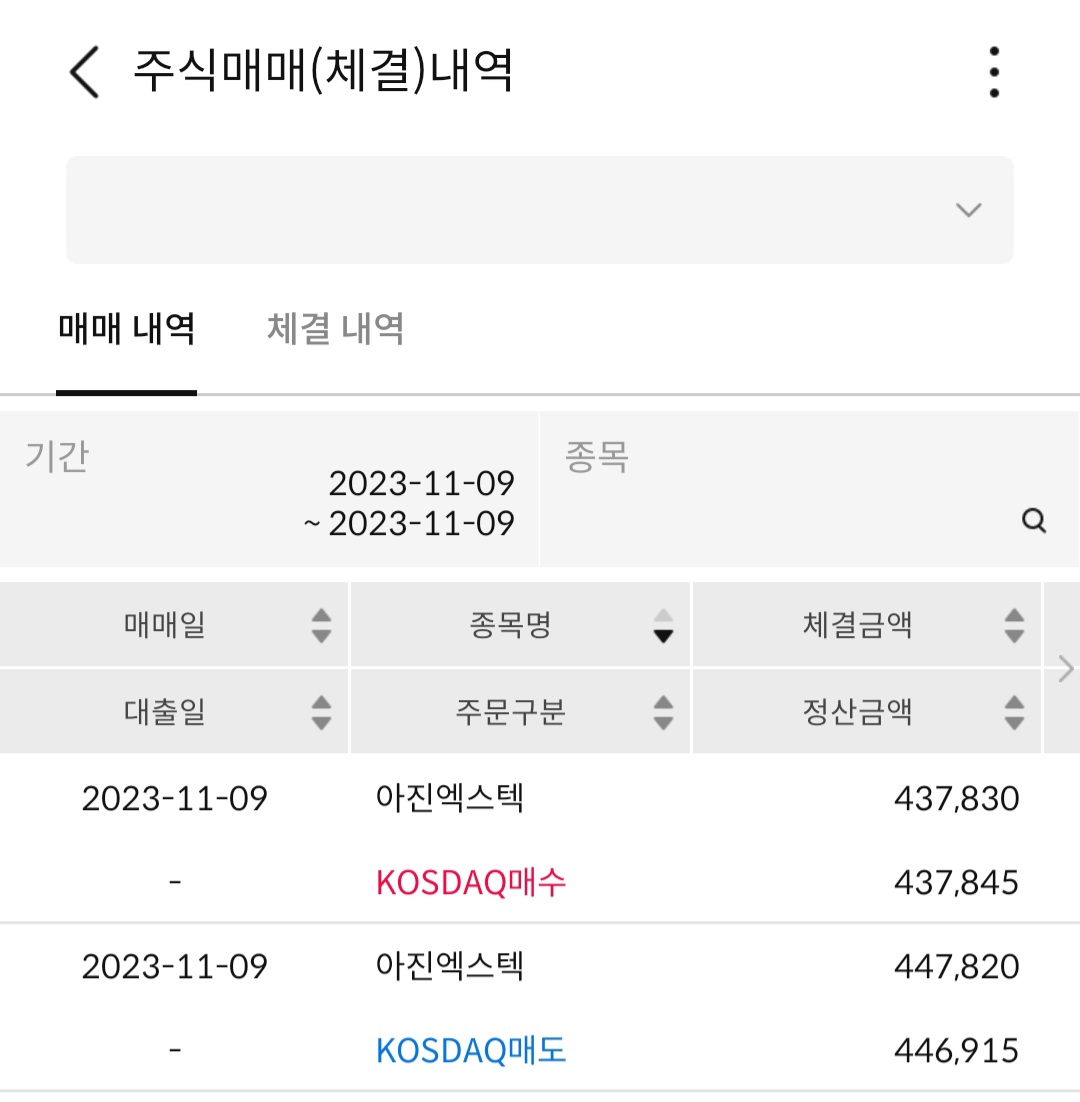1080x1102 pixels.
Task: Open the KOSDAQ매도 transaction of 아진엑스텍
Action: (x=470, y=1051)
